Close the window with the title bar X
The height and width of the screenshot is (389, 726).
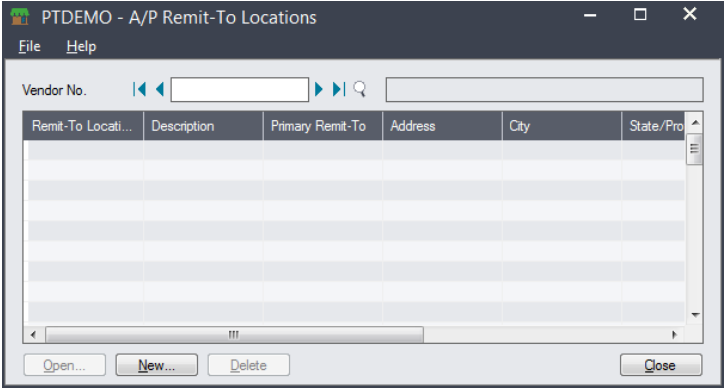[690, 14]
